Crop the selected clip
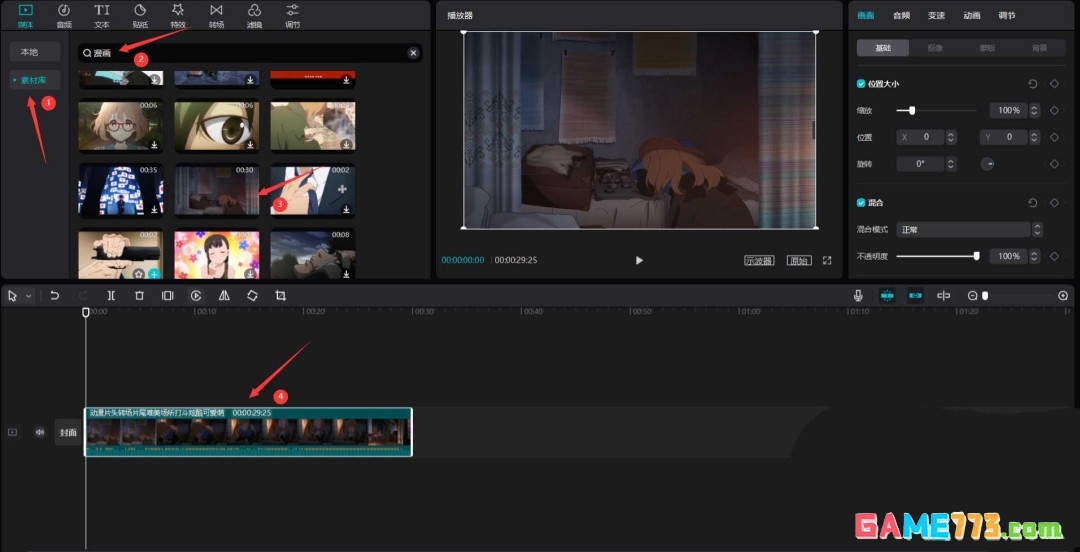Viewport: 1080px width, 552px height. click(280, 296)
